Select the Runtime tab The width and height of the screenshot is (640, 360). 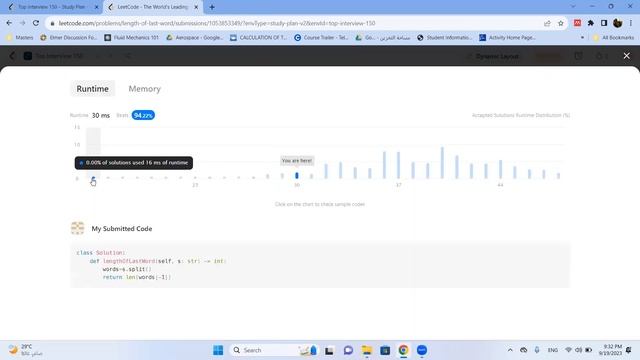(x=93, y=89)
